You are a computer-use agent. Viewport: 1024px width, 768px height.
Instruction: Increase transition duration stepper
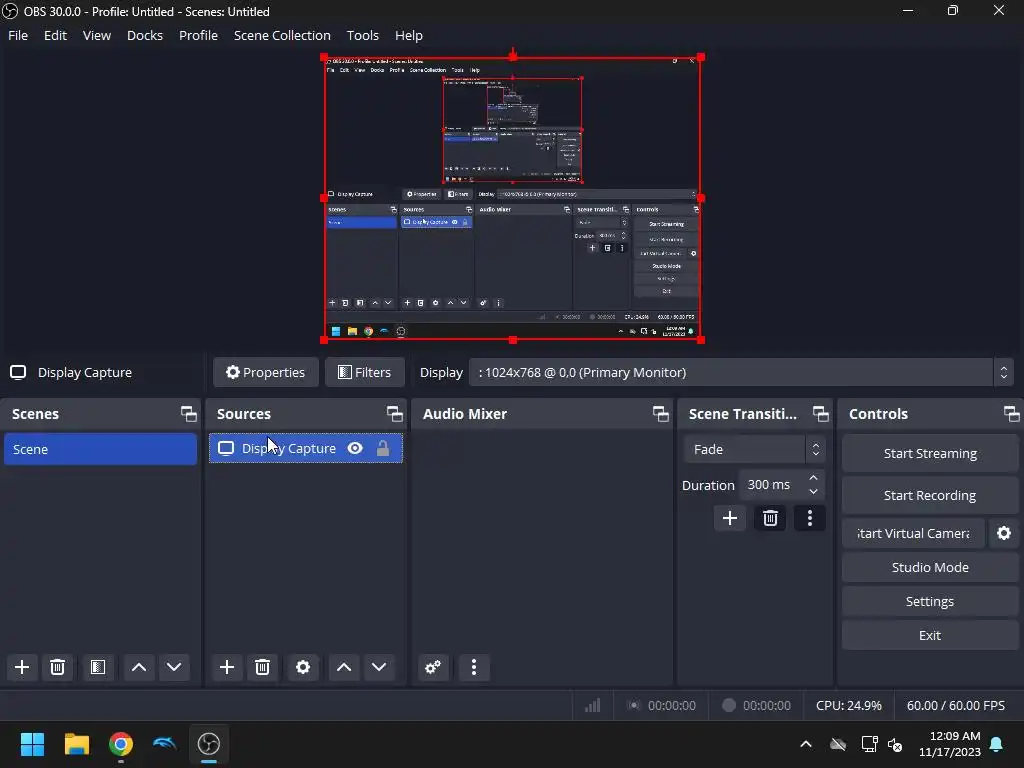pos(813,478)
